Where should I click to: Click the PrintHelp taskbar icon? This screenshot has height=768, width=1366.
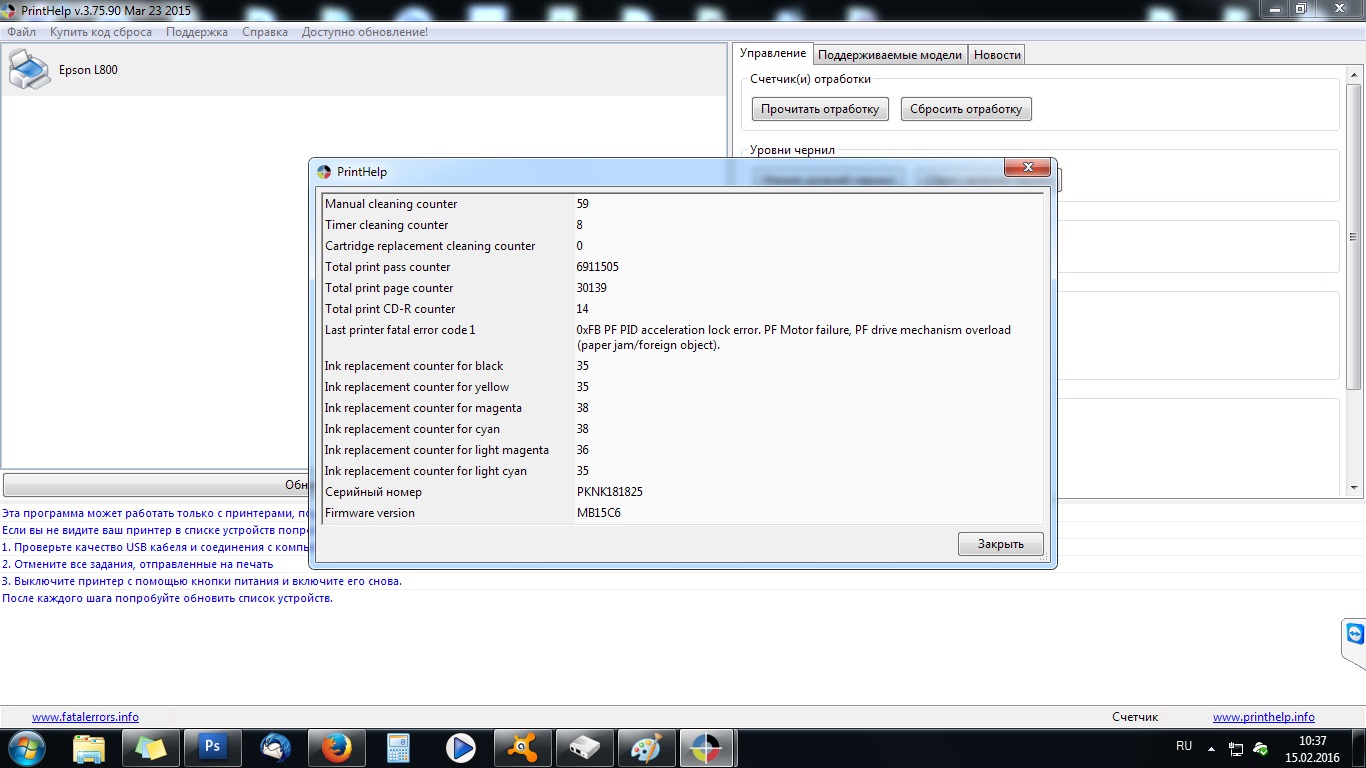(x=708, y=747)
